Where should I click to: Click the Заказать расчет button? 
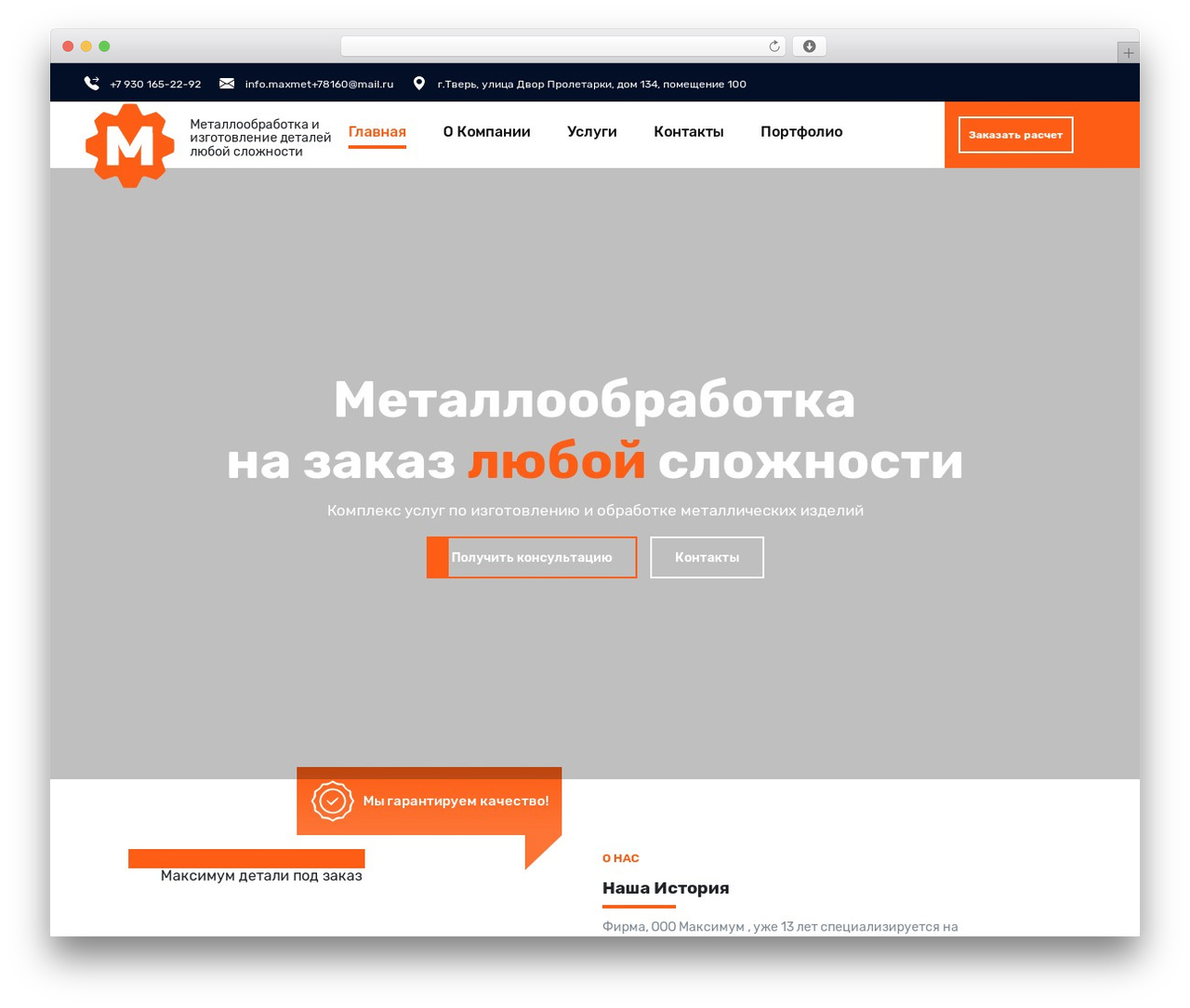pyautogui.click(x=1016, y=135)
